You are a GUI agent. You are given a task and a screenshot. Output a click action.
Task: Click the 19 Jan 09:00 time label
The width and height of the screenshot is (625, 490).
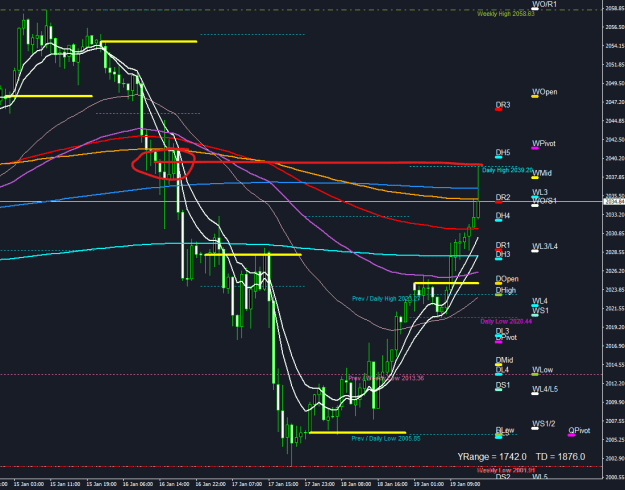coord(465,484)
